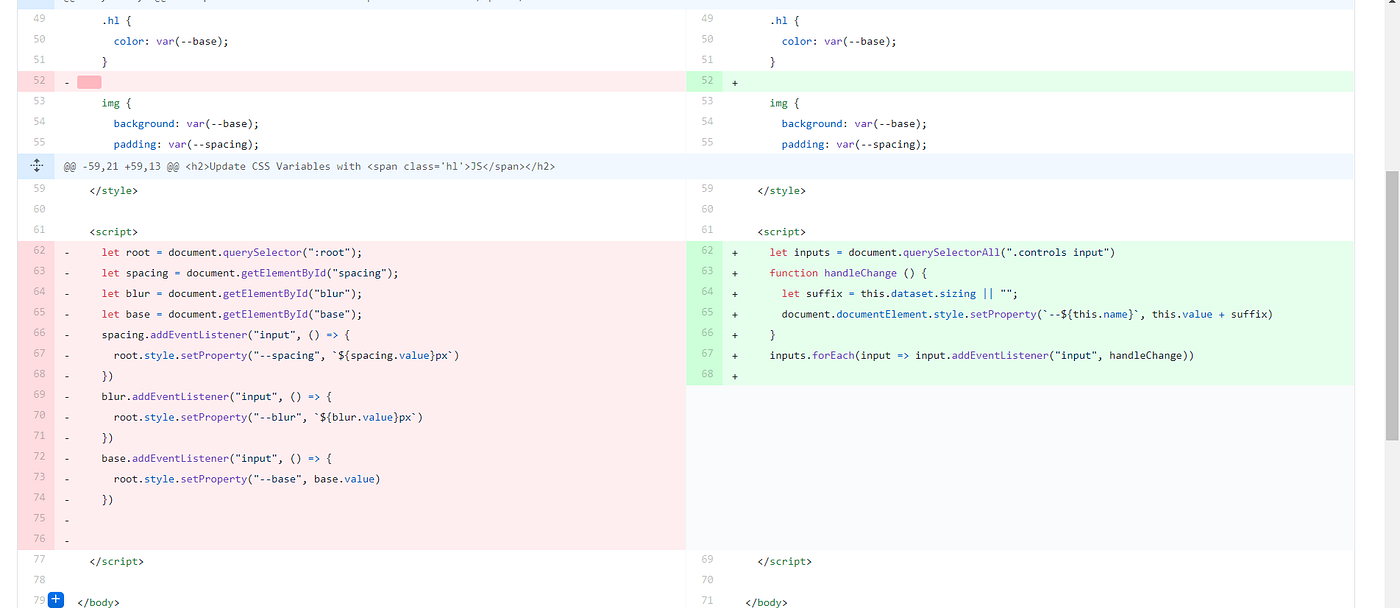Click added line 'function handleChange () {'
This screenshot has width=1400, height=608.
pyautogui.click(x=849, y=273)
